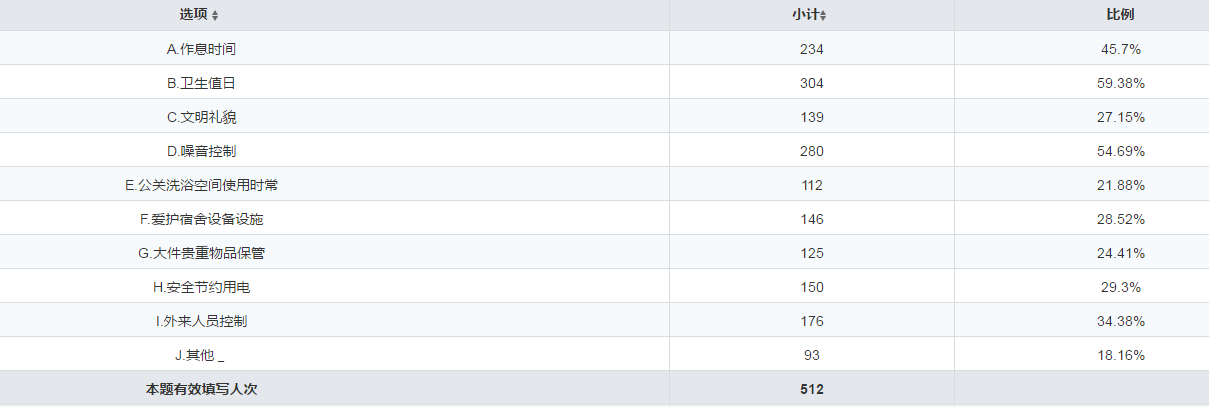Click the J.其他 option label
This screenshot has width=1209, height=407.
point(199,355)
